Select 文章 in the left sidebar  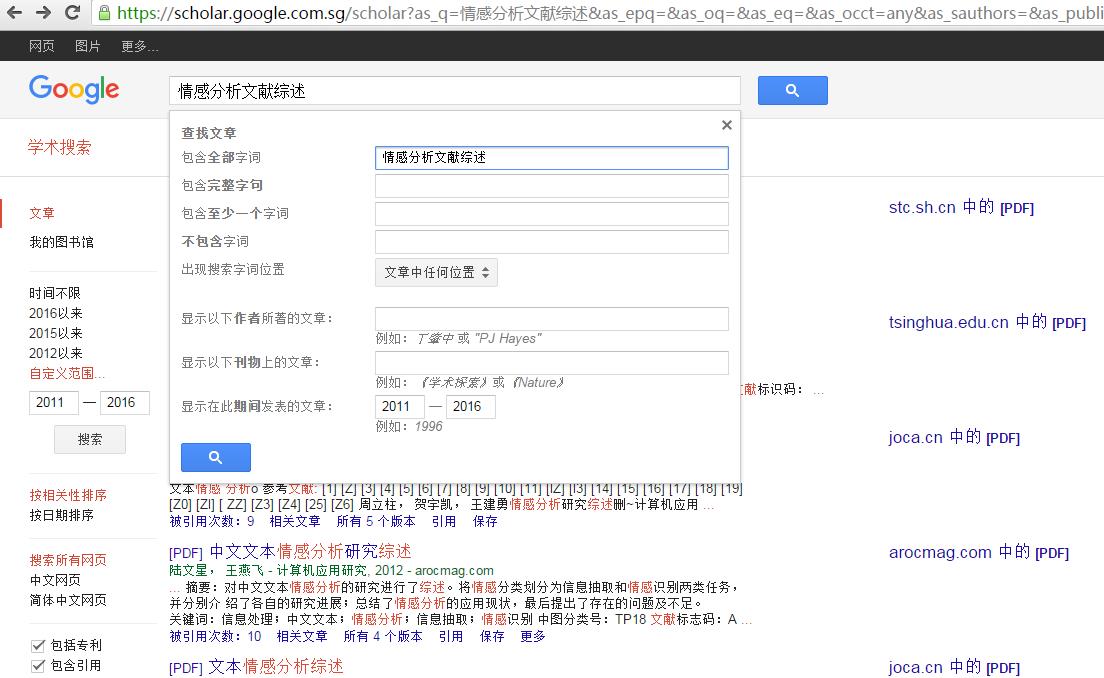pyautogui.click(x=42, y=213)
